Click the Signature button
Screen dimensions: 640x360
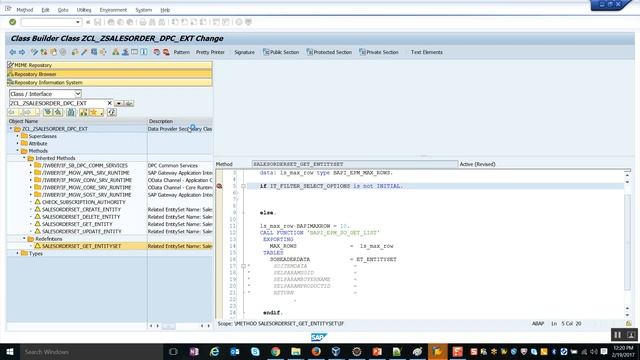[x=244, y=52]
